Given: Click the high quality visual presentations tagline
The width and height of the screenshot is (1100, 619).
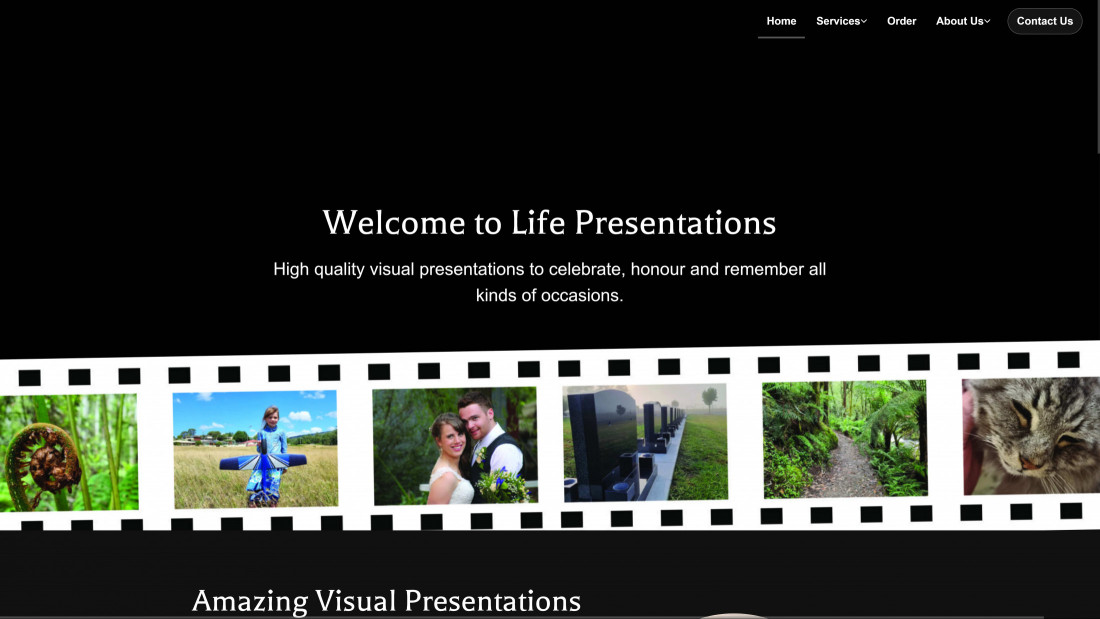Looking at the screenshot, I should [x=549, y=282].
